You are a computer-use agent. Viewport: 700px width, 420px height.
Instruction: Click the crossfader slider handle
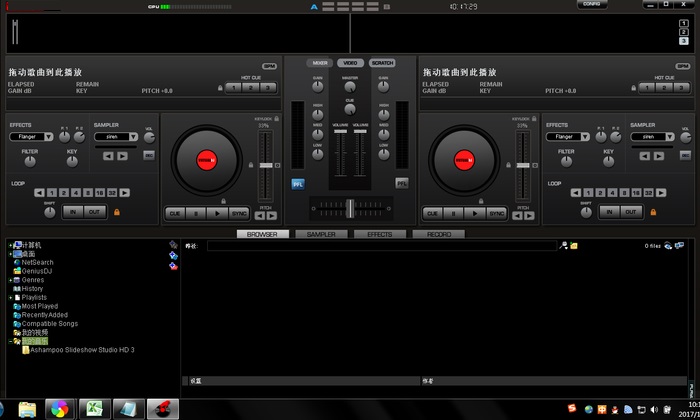[x=349, y=207]
